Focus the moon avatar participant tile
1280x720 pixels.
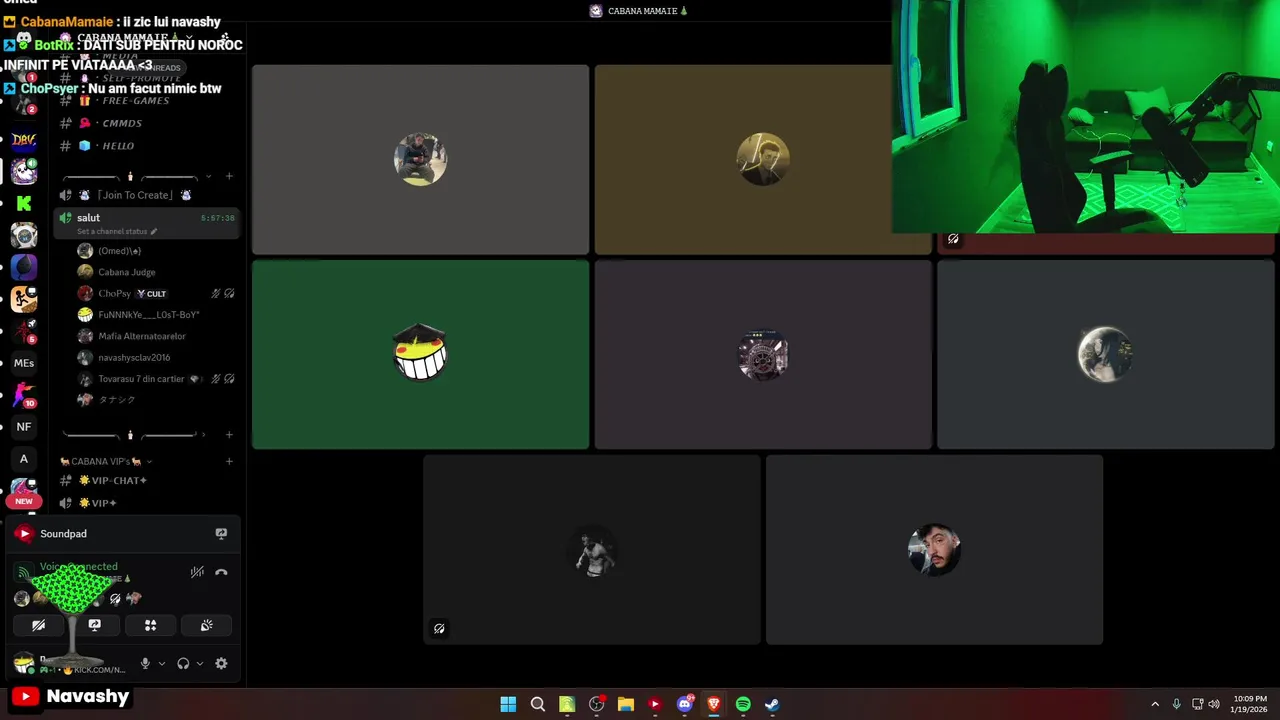click(x=1105, y=354)
